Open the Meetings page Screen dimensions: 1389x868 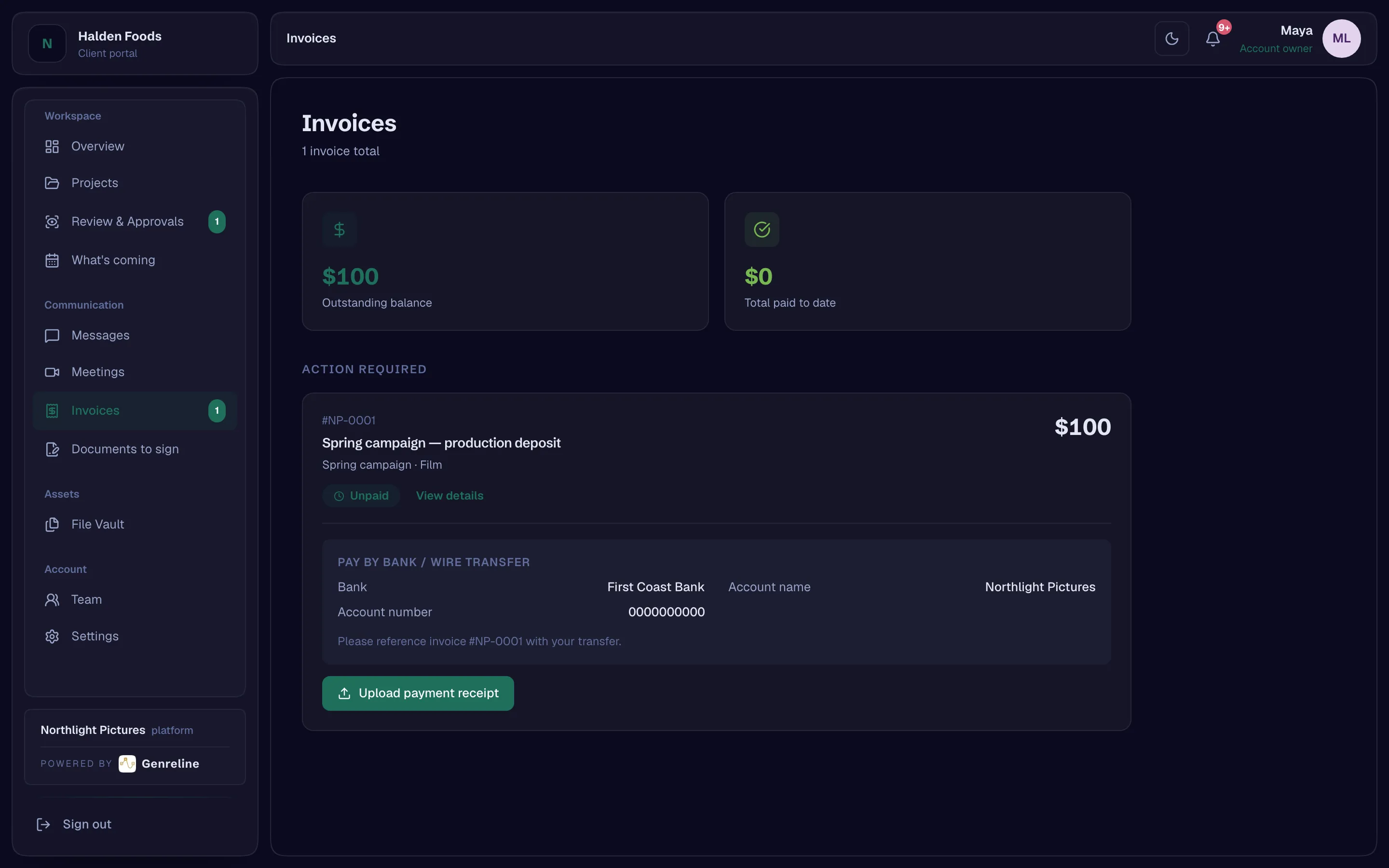tap(135, 372)
